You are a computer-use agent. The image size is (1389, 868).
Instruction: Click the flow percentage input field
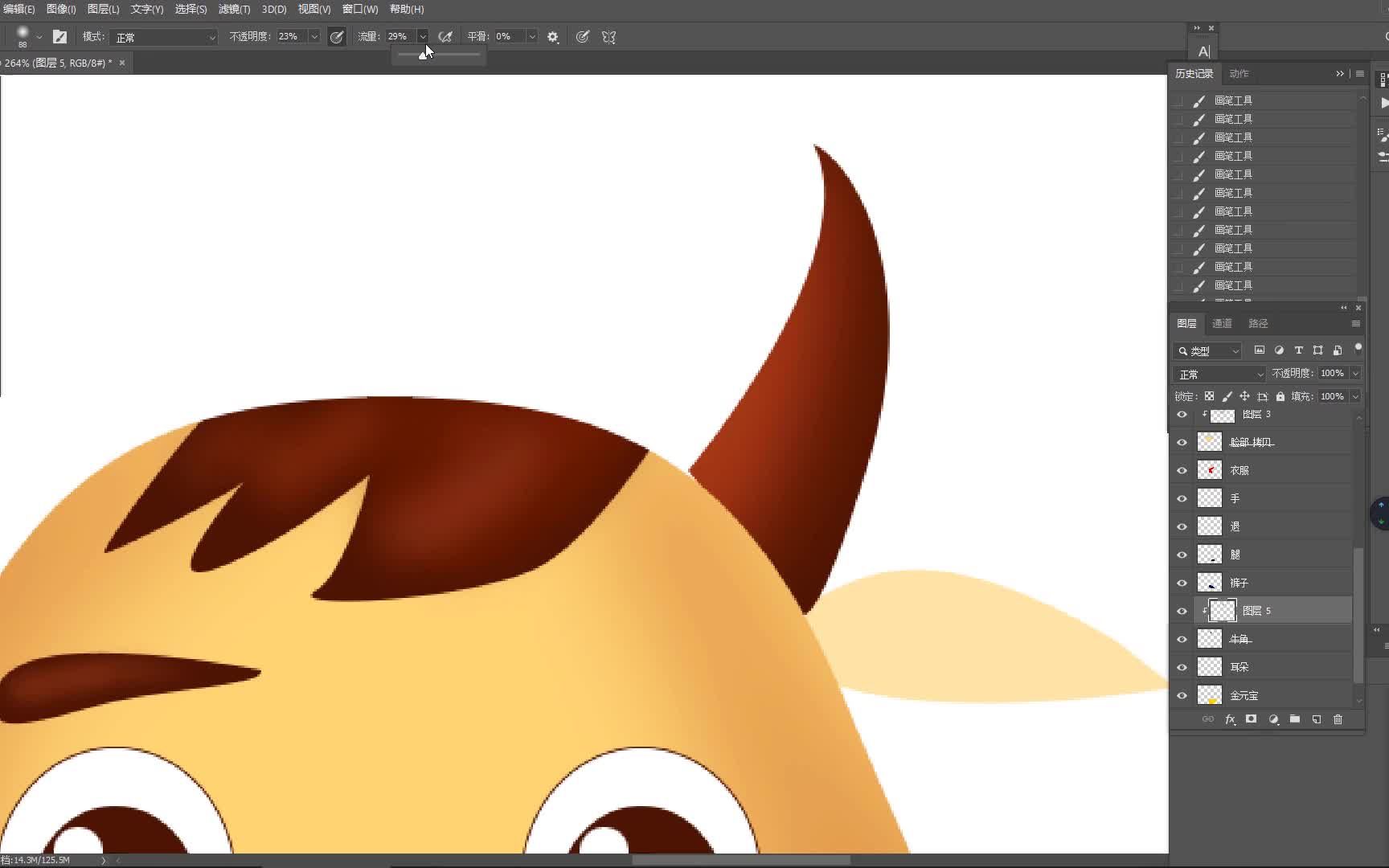[399, 37]
